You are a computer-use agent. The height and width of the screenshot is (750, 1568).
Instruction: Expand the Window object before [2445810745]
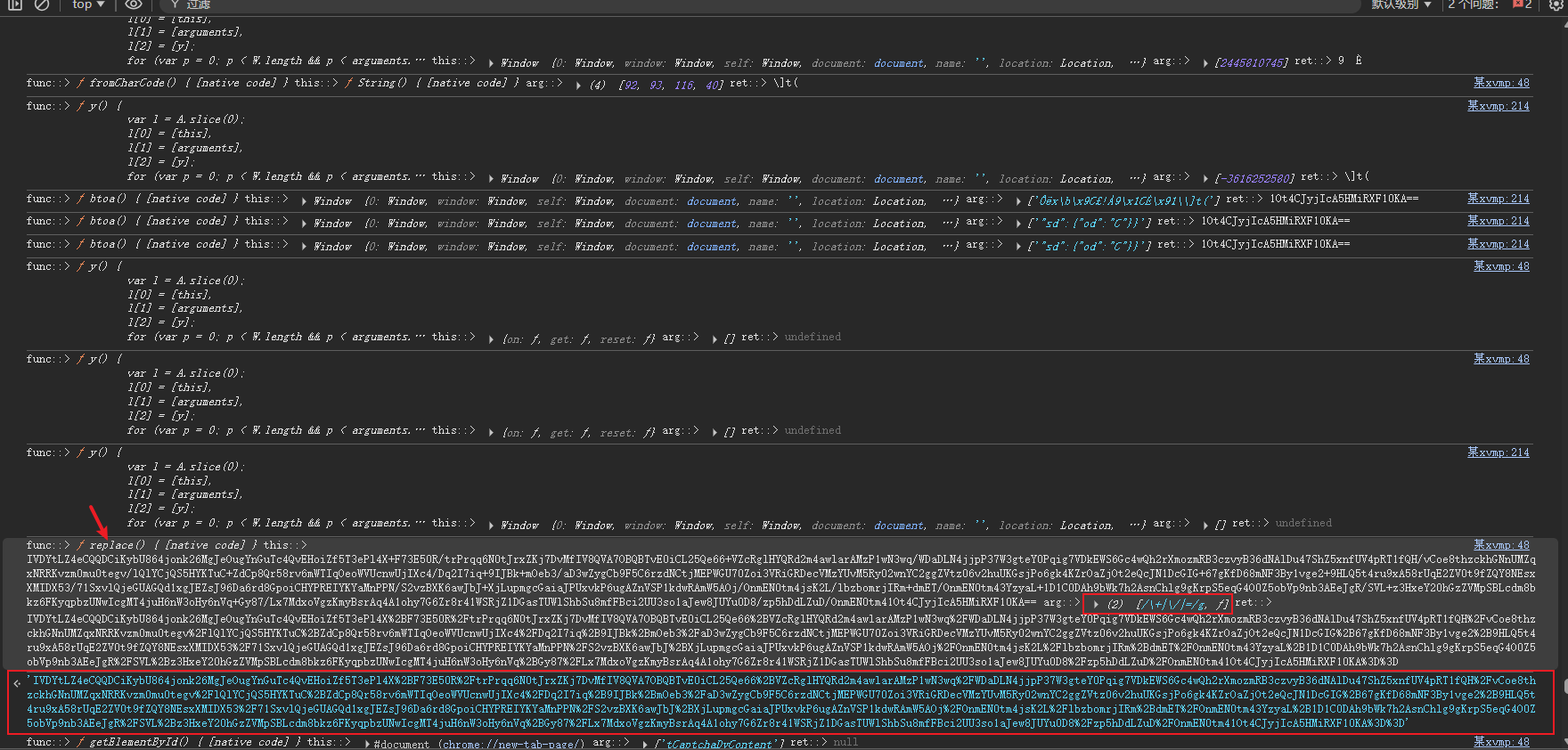click(492, 63)
